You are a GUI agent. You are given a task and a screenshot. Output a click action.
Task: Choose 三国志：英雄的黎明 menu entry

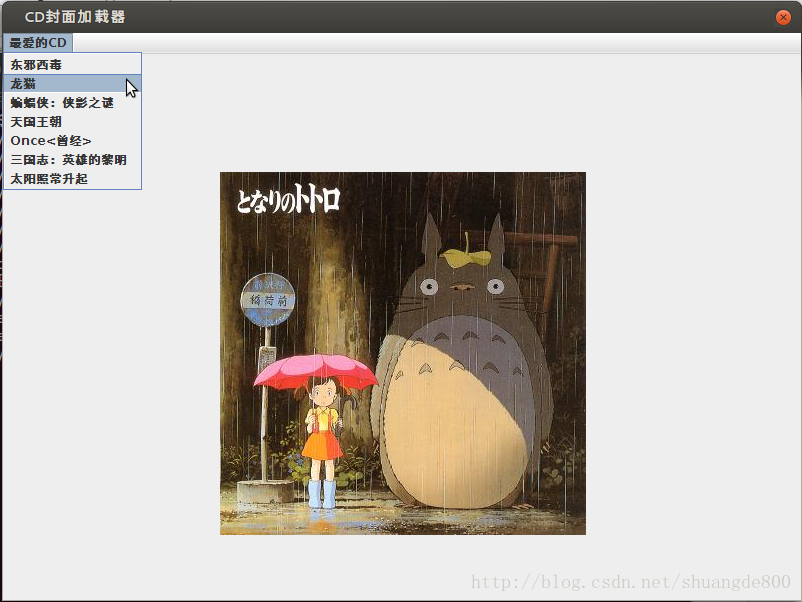tap(73, 160)
